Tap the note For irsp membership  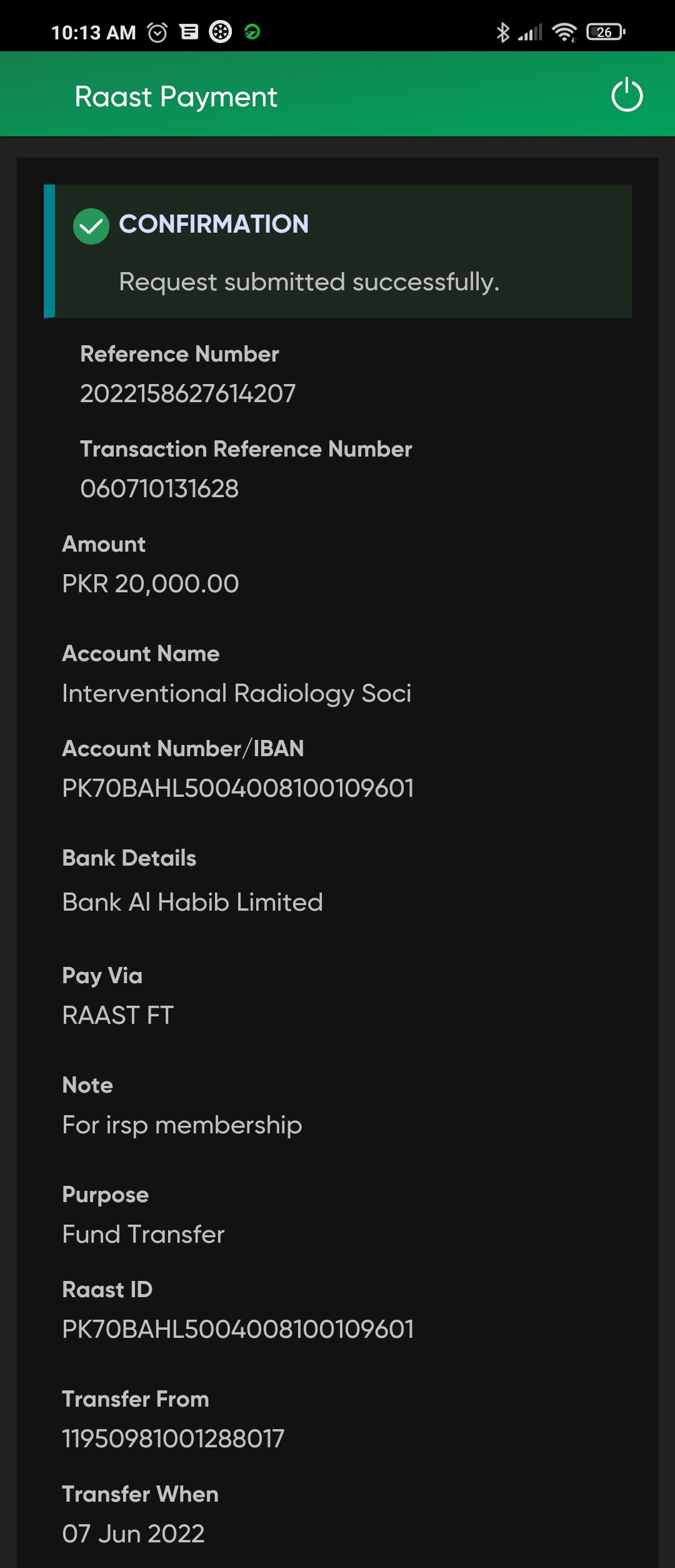pos(182,1125)
